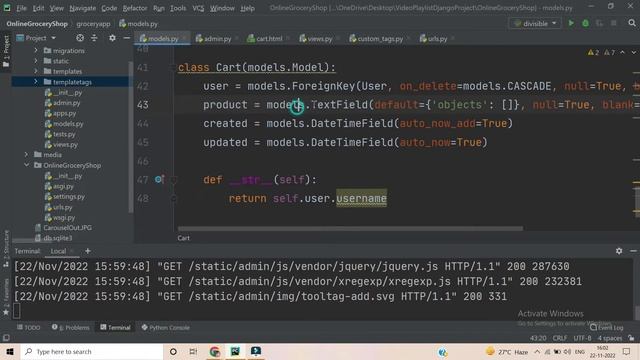Hide the Terminal tool window
The width and height of the screenshot is (640, 360).
(x=633, y=251)
